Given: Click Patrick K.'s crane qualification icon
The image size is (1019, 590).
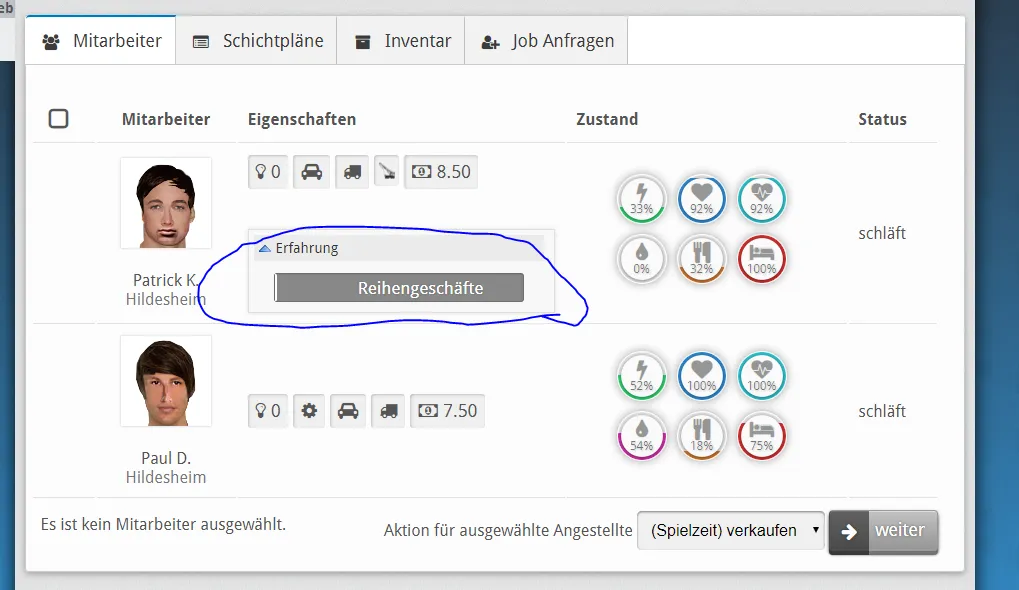Looking at the screenshot, I should click(386, 172).
